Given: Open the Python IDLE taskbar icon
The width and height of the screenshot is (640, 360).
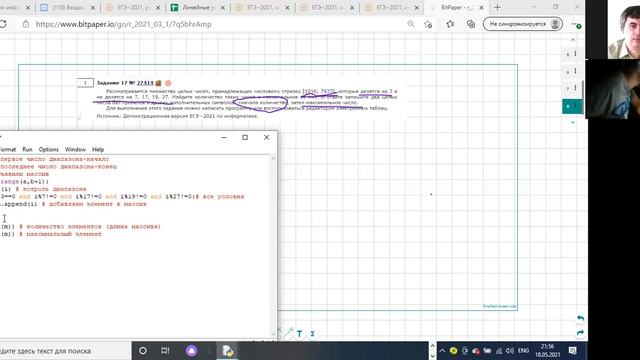Looking at the screenshot, I should 227,351.
